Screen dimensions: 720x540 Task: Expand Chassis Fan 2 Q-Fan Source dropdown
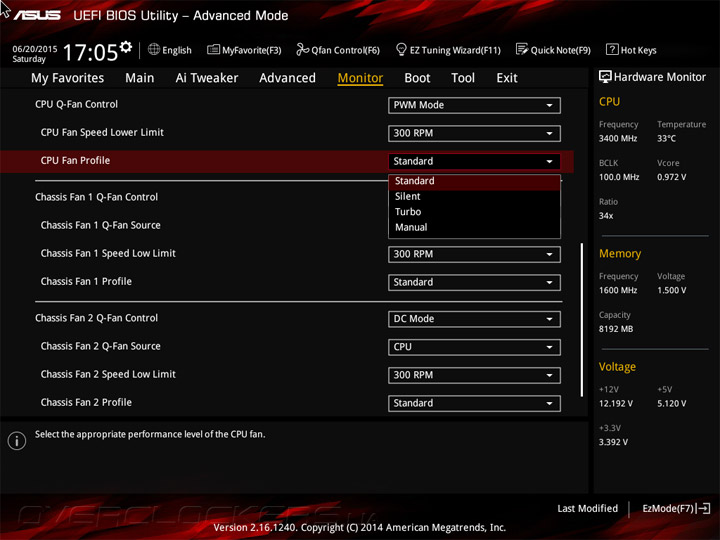[x=474, y=347]
